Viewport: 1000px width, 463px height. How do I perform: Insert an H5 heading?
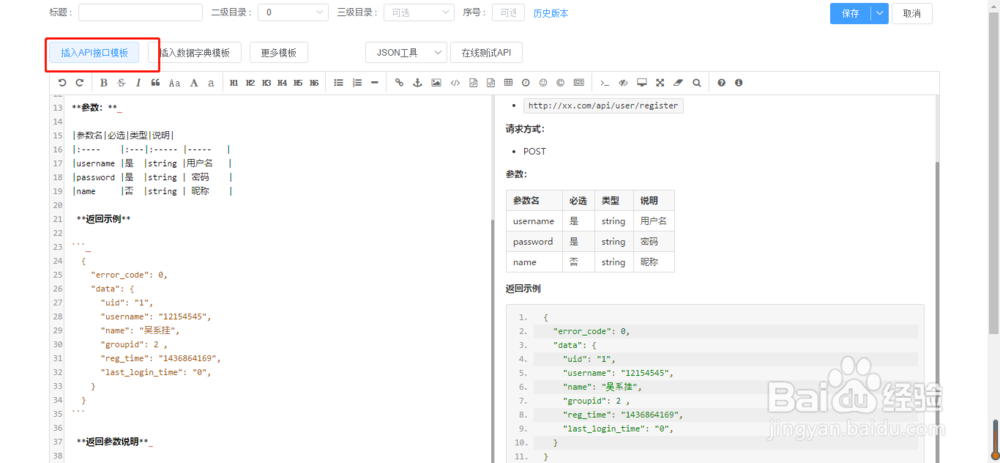point(298,82)
